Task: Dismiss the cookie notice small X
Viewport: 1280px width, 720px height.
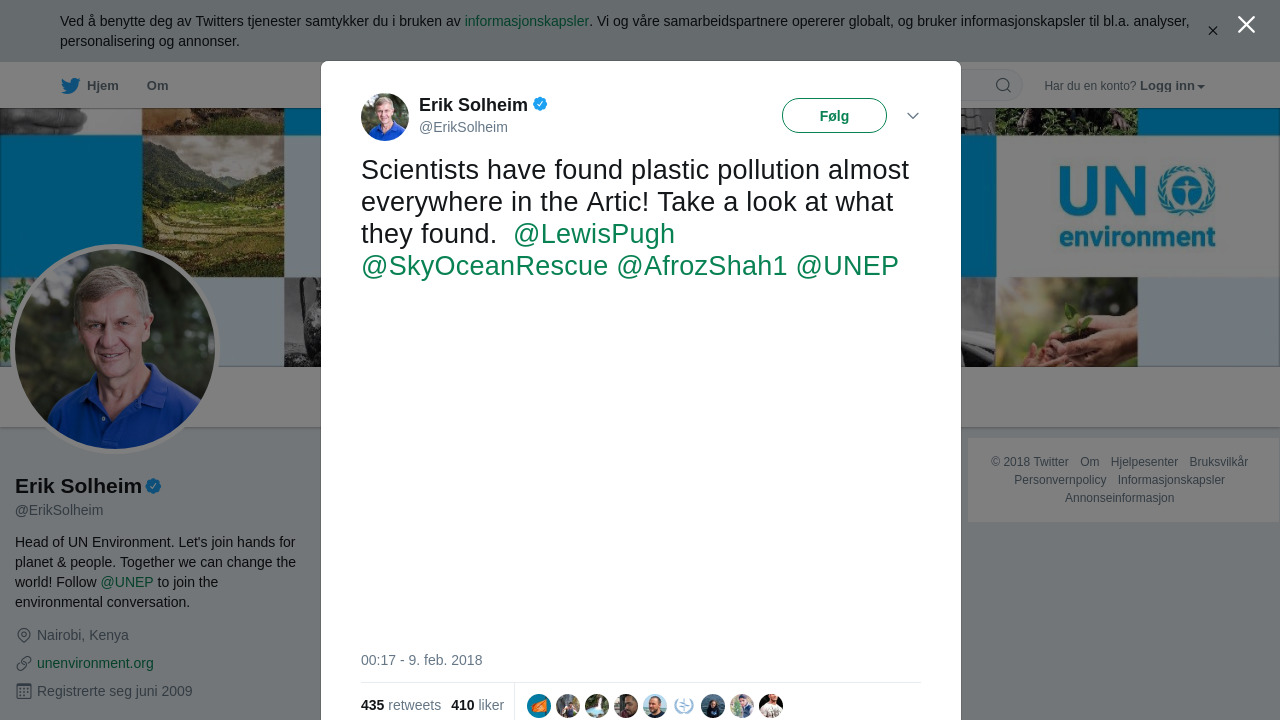Action: 1213,31
